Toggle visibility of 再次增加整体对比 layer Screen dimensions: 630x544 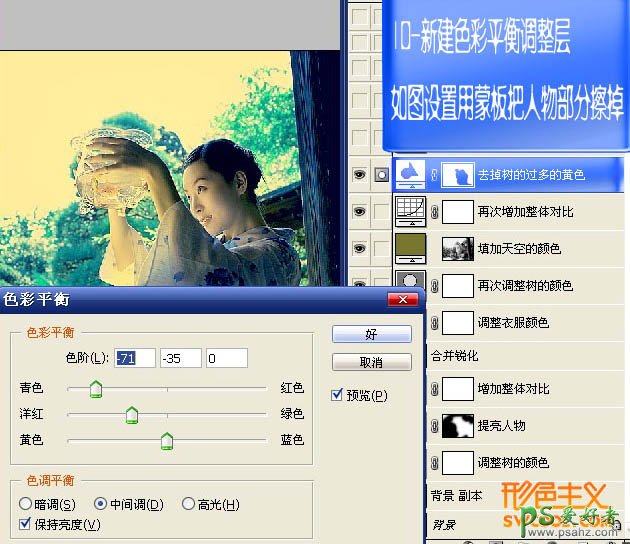pos(359,211)
